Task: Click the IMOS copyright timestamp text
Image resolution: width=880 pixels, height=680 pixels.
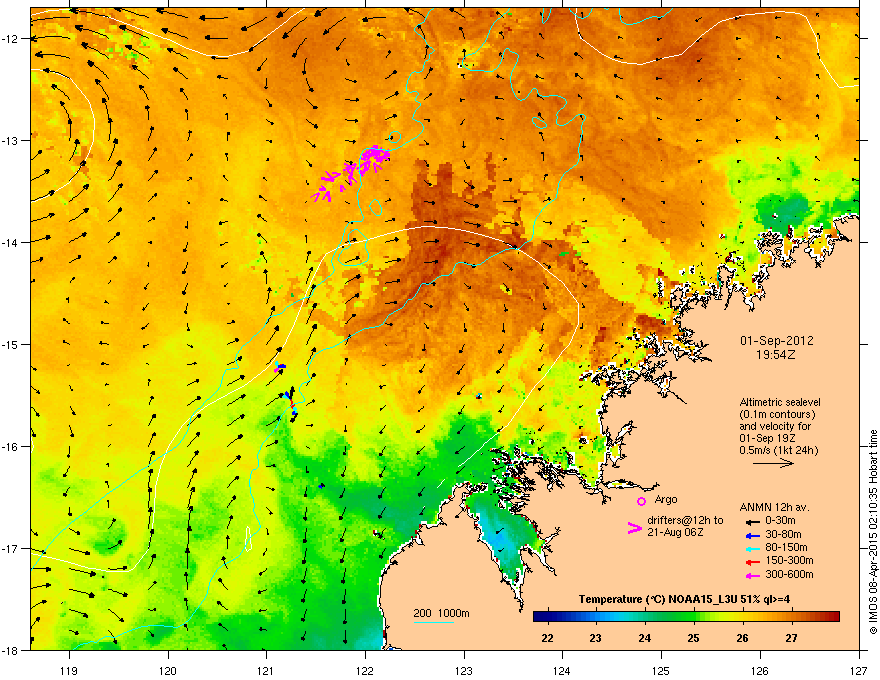Action: [x=873, y=531]
